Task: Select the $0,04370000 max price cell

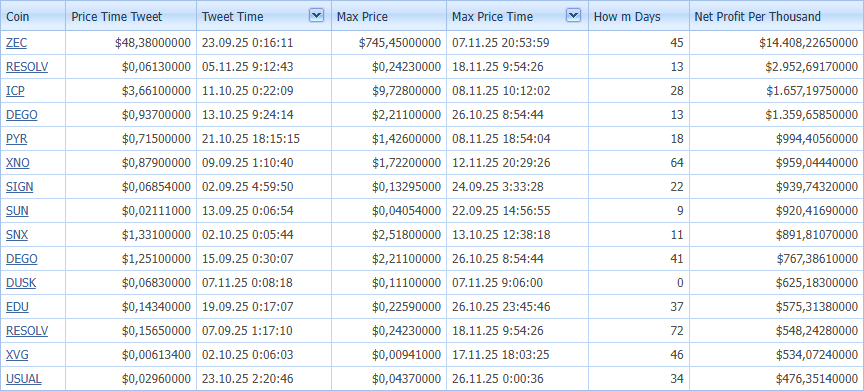Action: (389, 378)
